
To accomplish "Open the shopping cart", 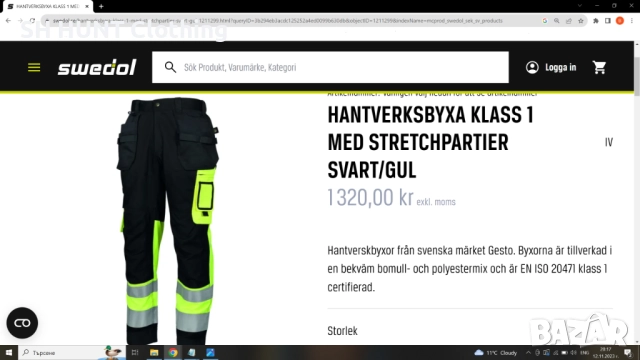I will point(599,67).
